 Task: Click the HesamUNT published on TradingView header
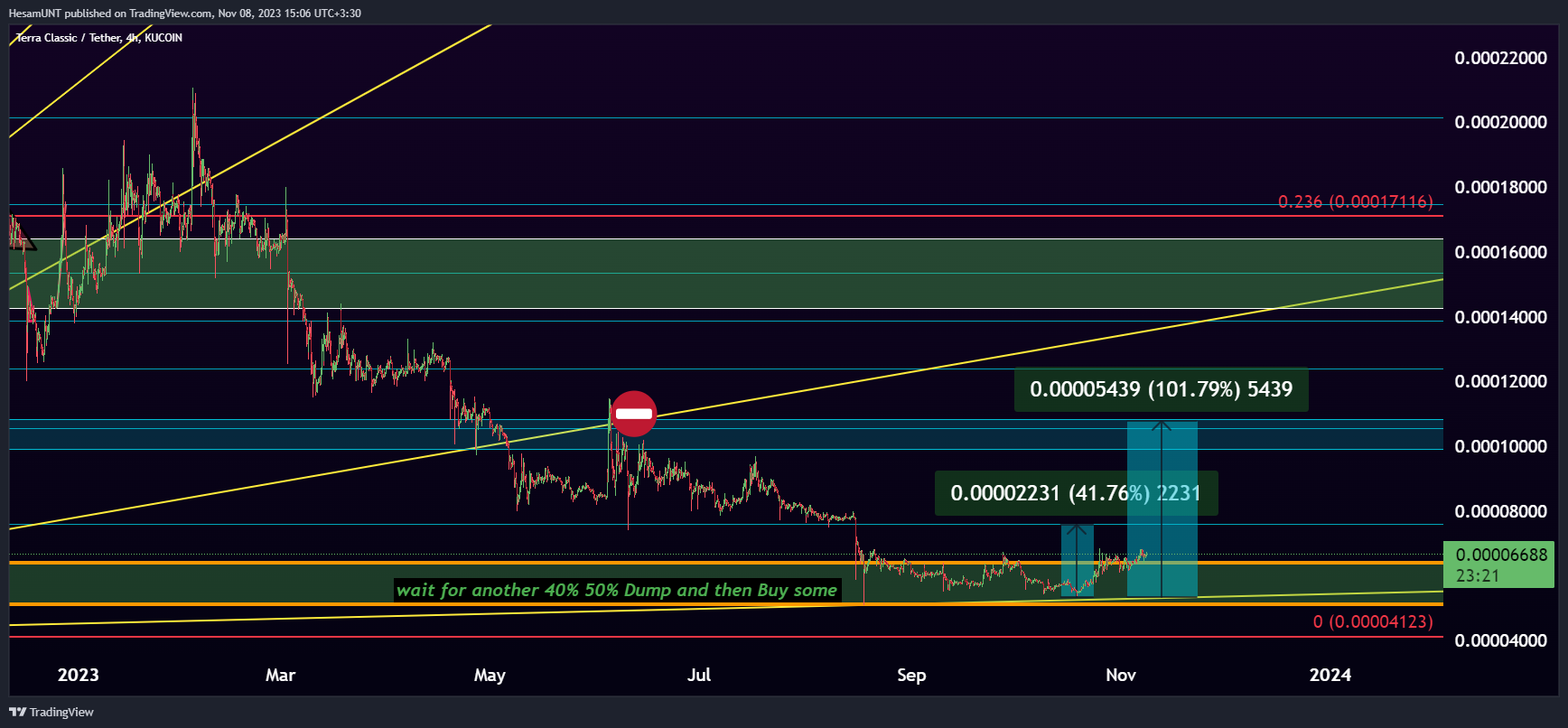pos(185,14)
